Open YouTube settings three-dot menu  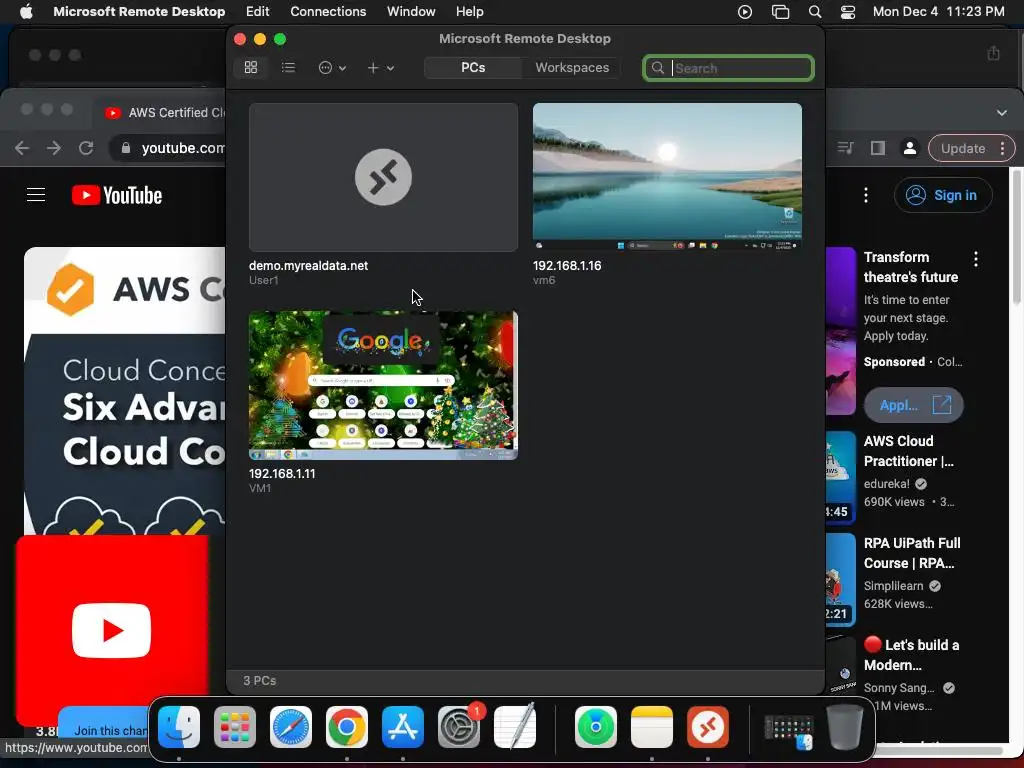(x=866, y=195)
